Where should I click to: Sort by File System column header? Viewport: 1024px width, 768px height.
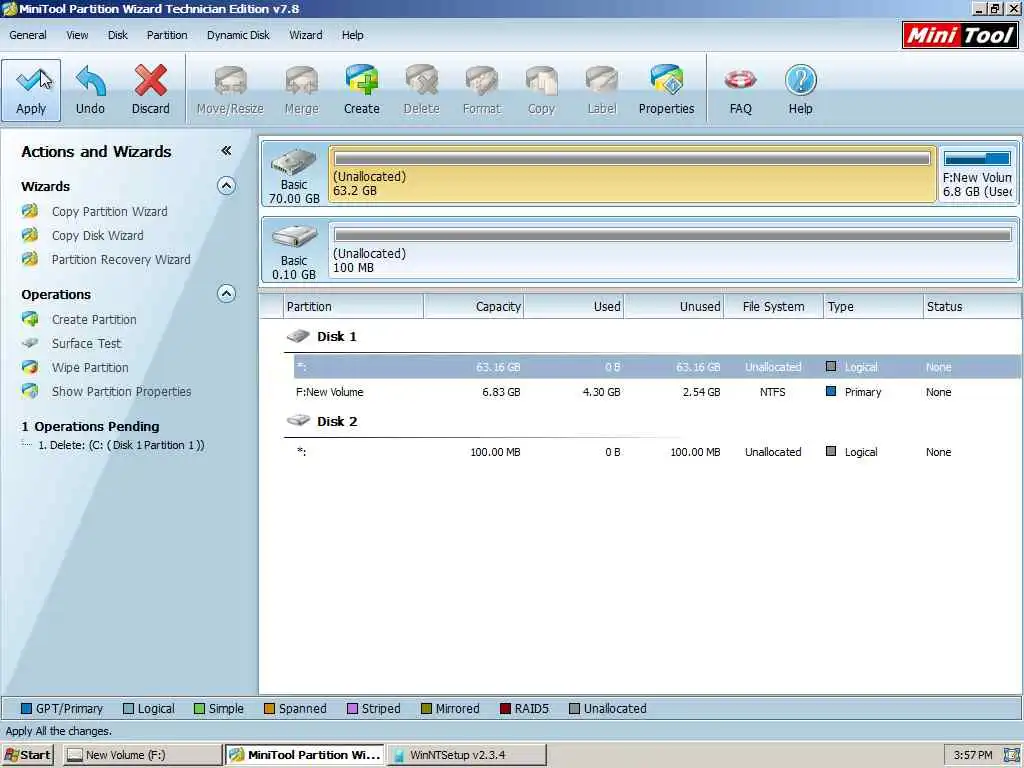coord(774,306)
